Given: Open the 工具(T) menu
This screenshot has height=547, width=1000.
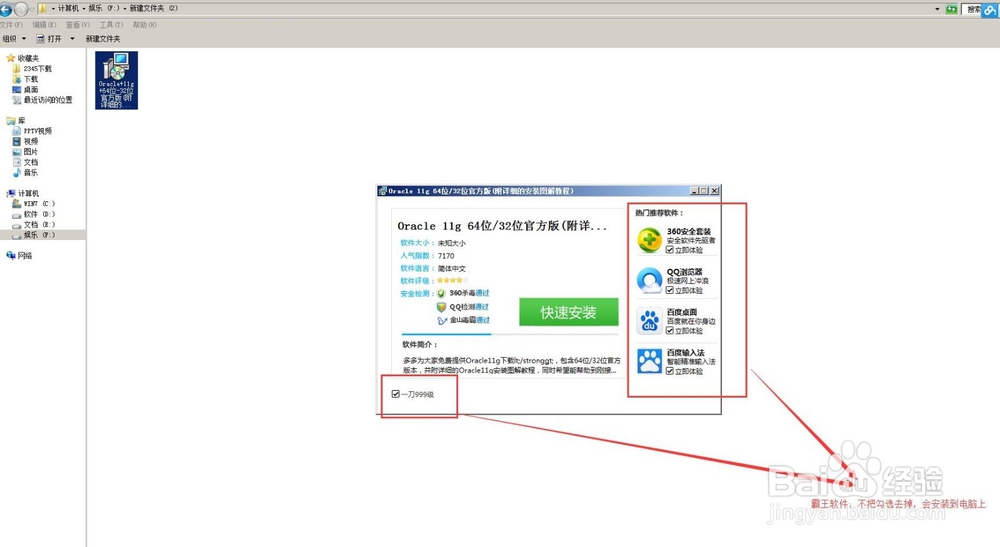Looking at the screenshot, I should click(x=111, y=25).
